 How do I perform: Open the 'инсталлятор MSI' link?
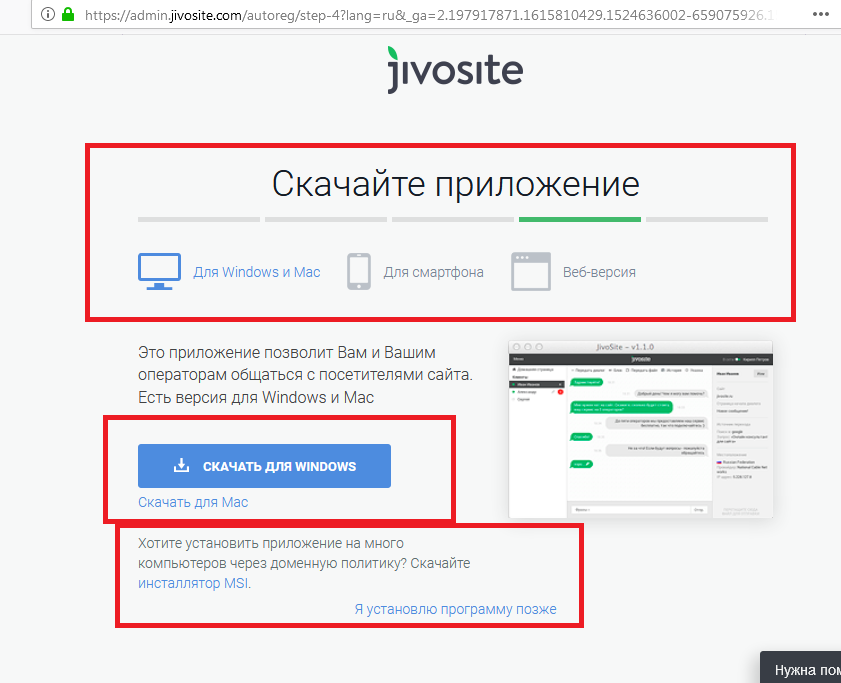194,583
